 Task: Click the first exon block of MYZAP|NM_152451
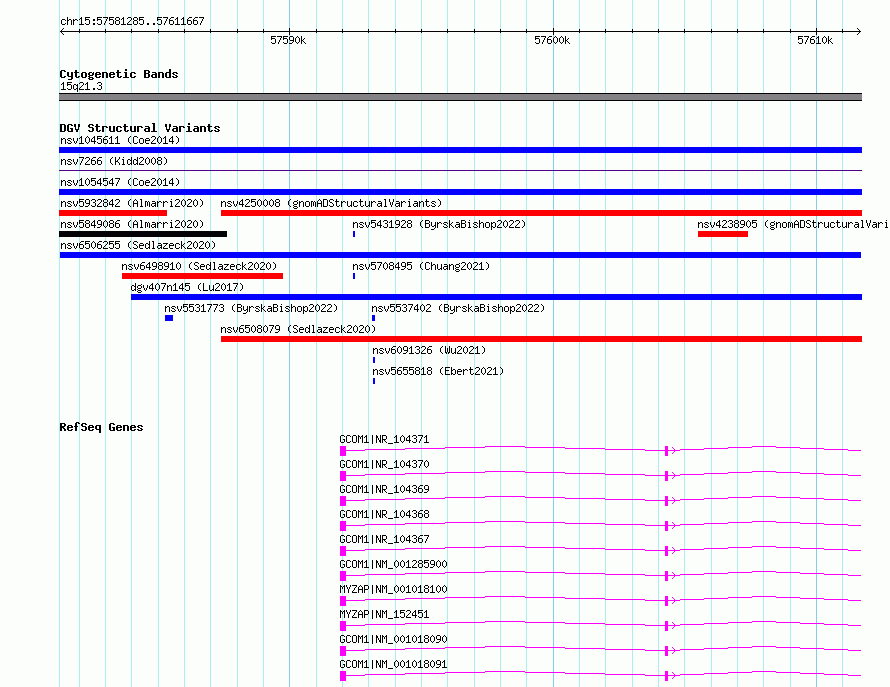click(343, 626)
